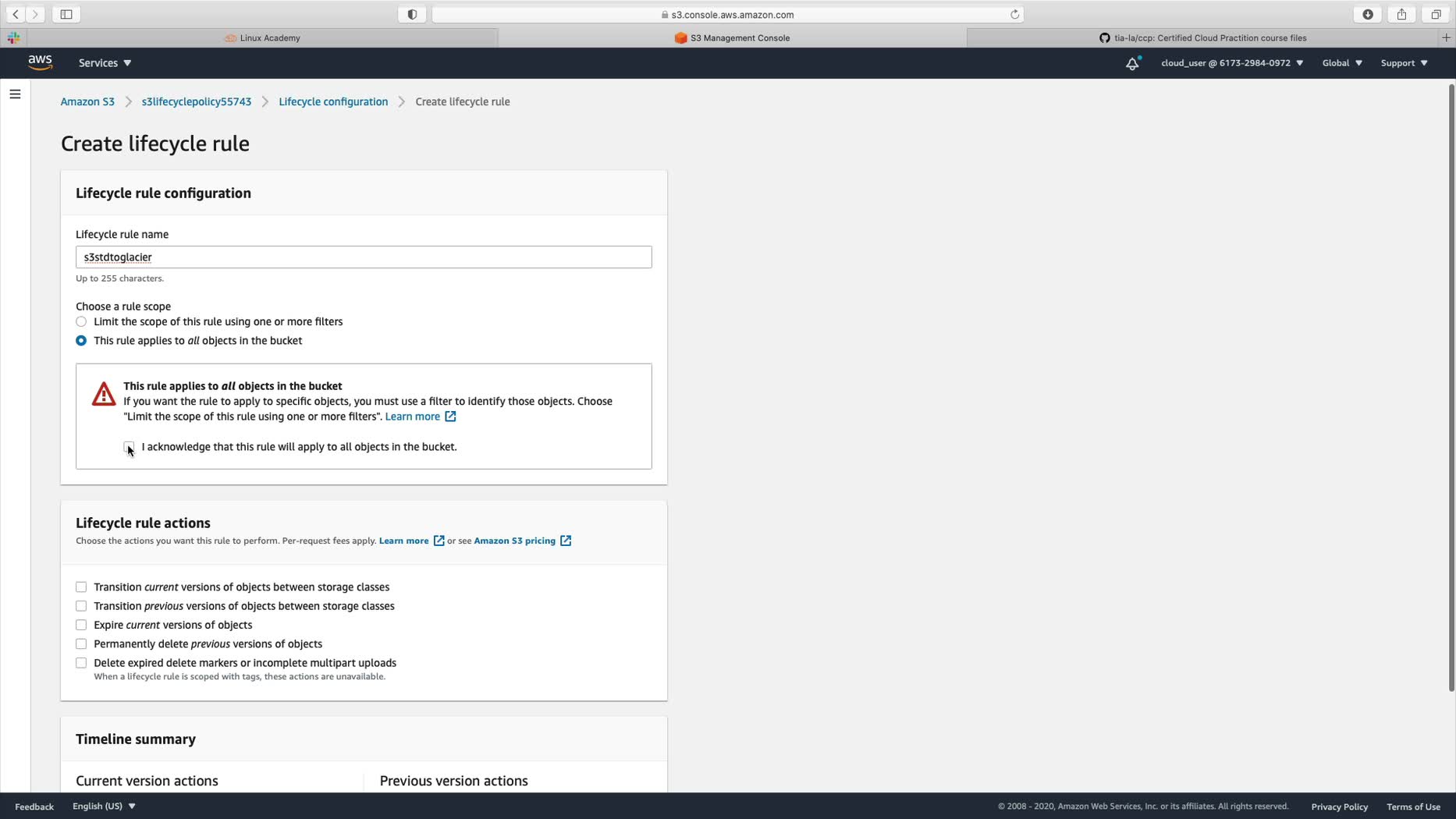Click external link icon next to Amazon S3 pricing
The width and height of the screenshot is (1456, 819).
pyautogui.click(x=566, y=541)
